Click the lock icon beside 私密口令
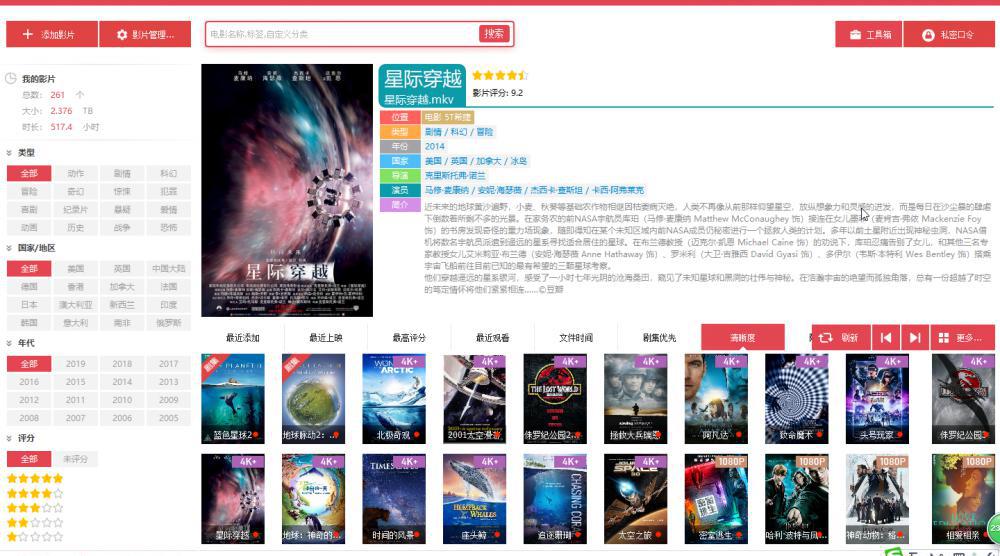The image size is (1000, 556). click(928, 35)
